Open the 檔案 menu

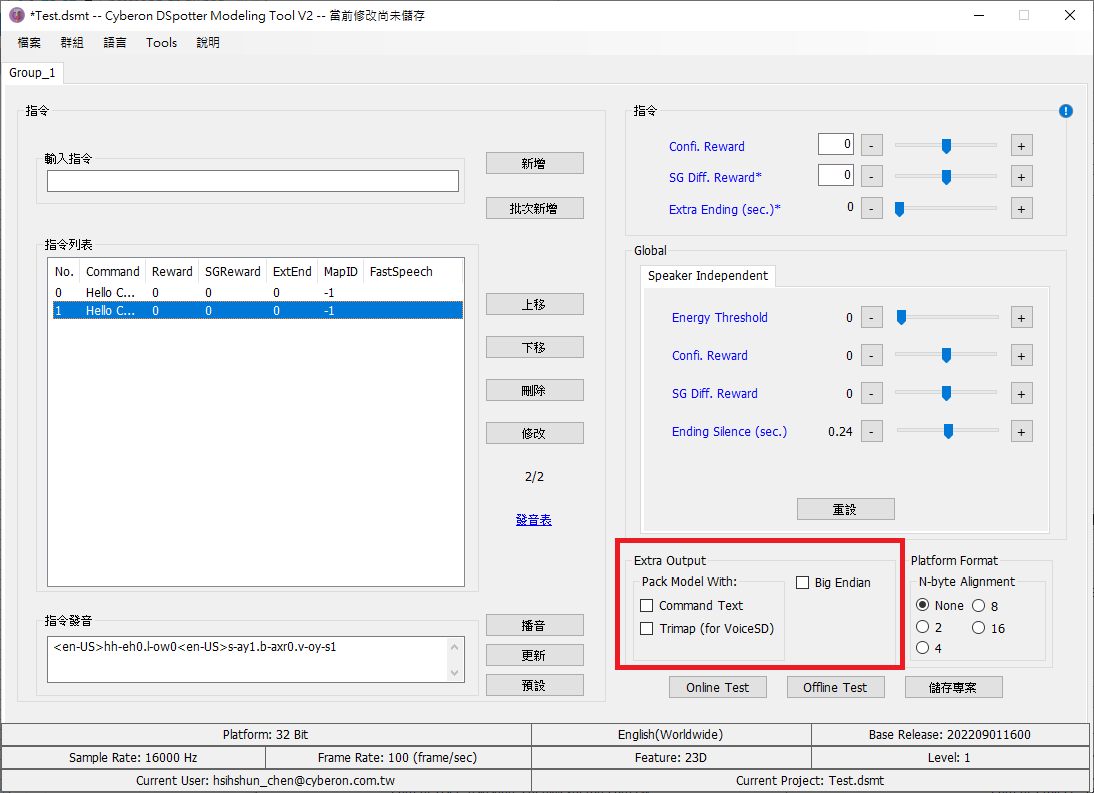29,43
